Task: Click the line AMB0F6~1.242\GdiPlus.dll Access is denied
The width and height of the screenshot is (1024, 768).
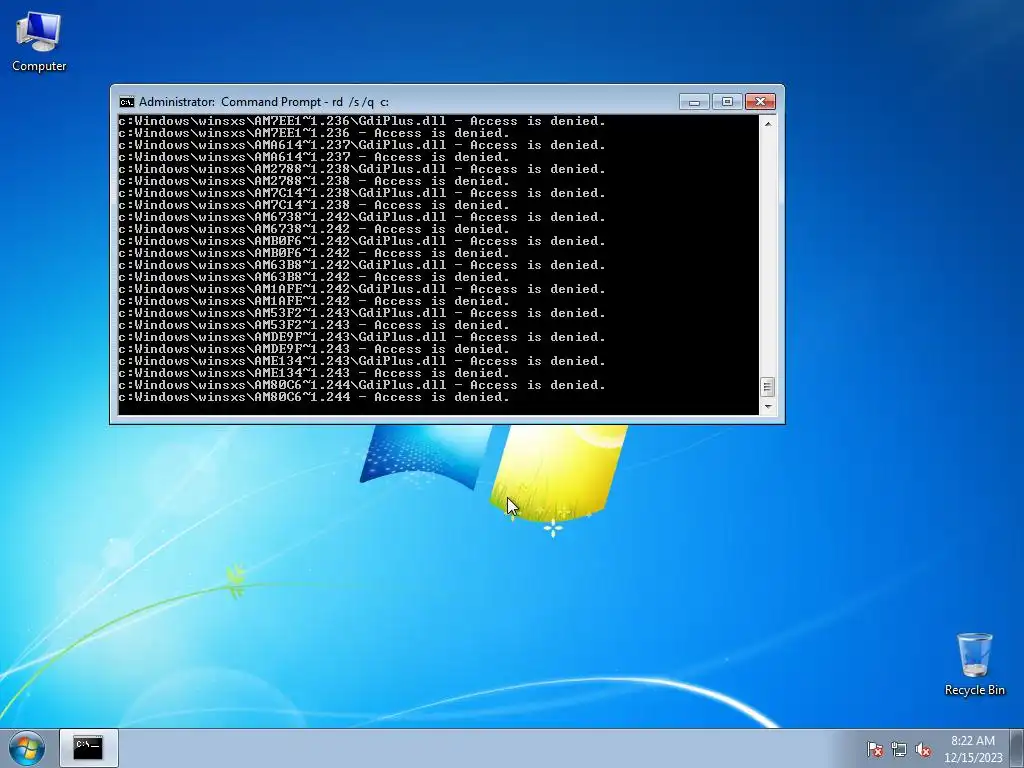Action: [x=362, y=241]
